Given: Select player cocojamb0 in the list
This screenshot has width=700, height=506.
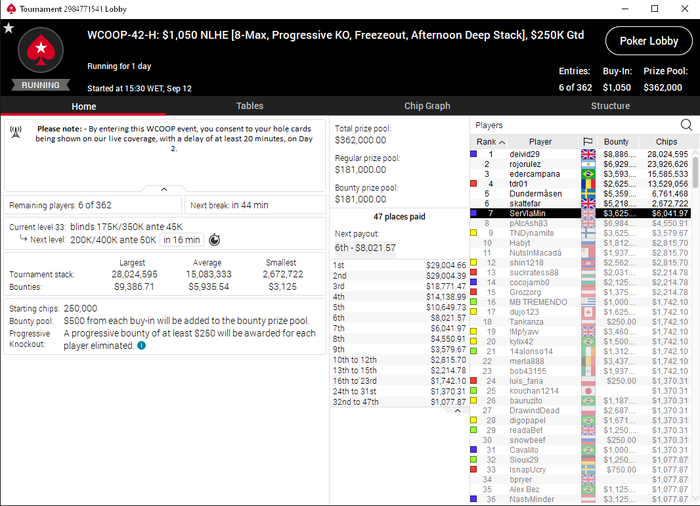Looking at the screenshot, I should (x=580, y=282).
